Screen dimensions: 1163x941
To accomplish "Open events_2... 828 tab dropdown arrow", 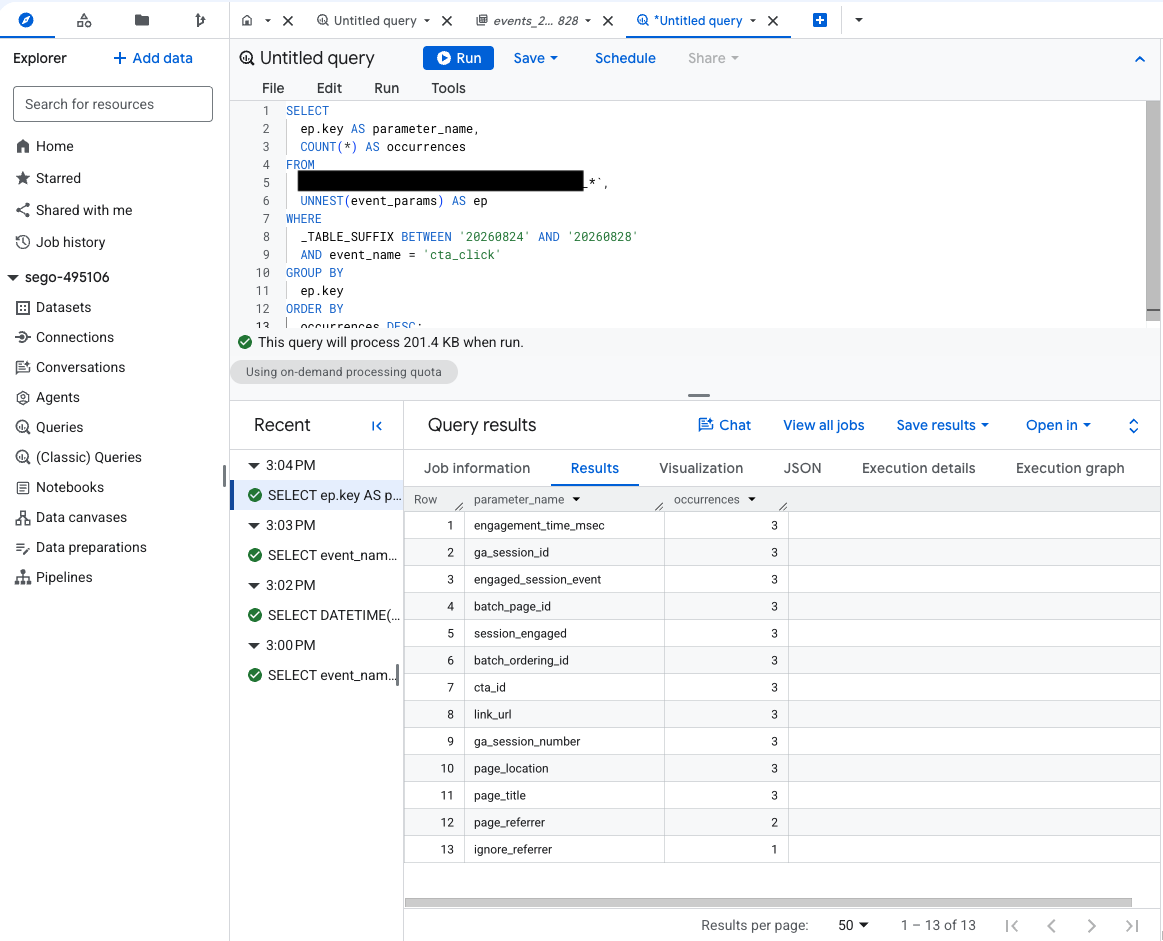I will [588, 21].
